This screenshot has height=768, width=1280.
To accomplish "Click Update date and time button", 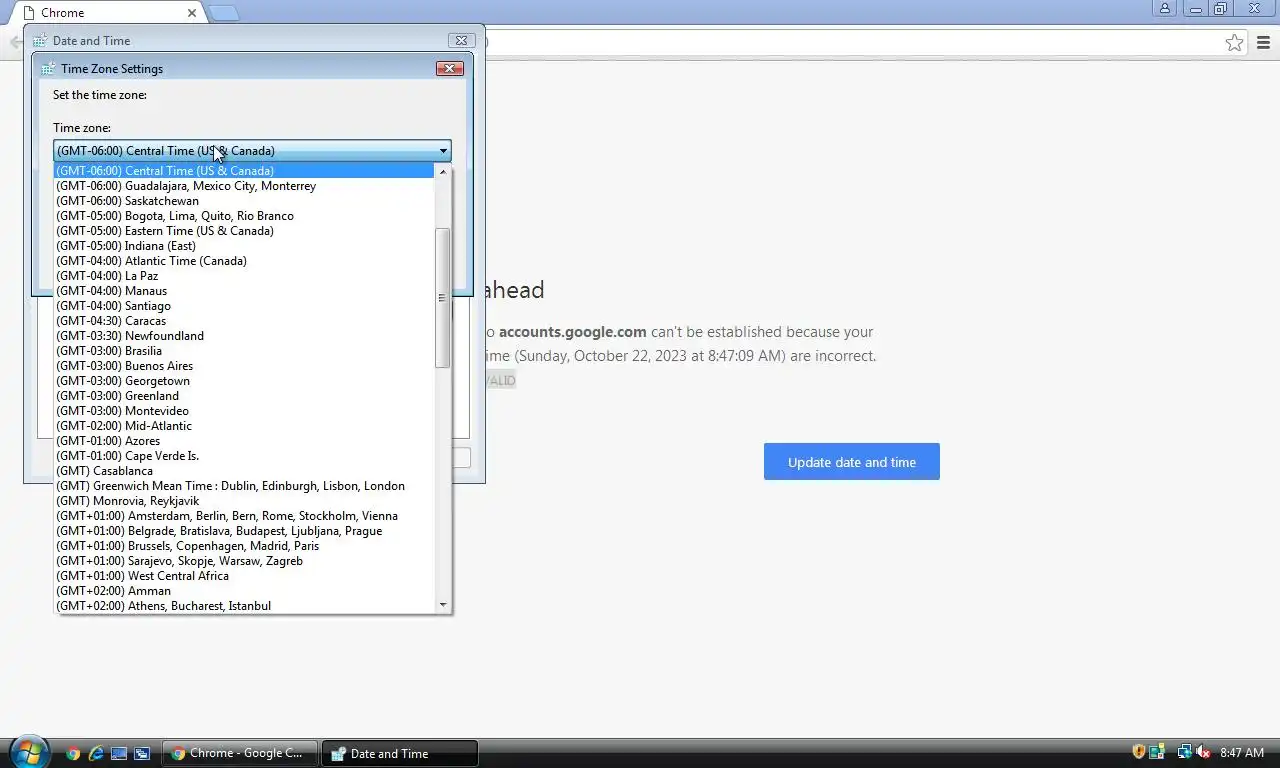I will tap(852, 462).
